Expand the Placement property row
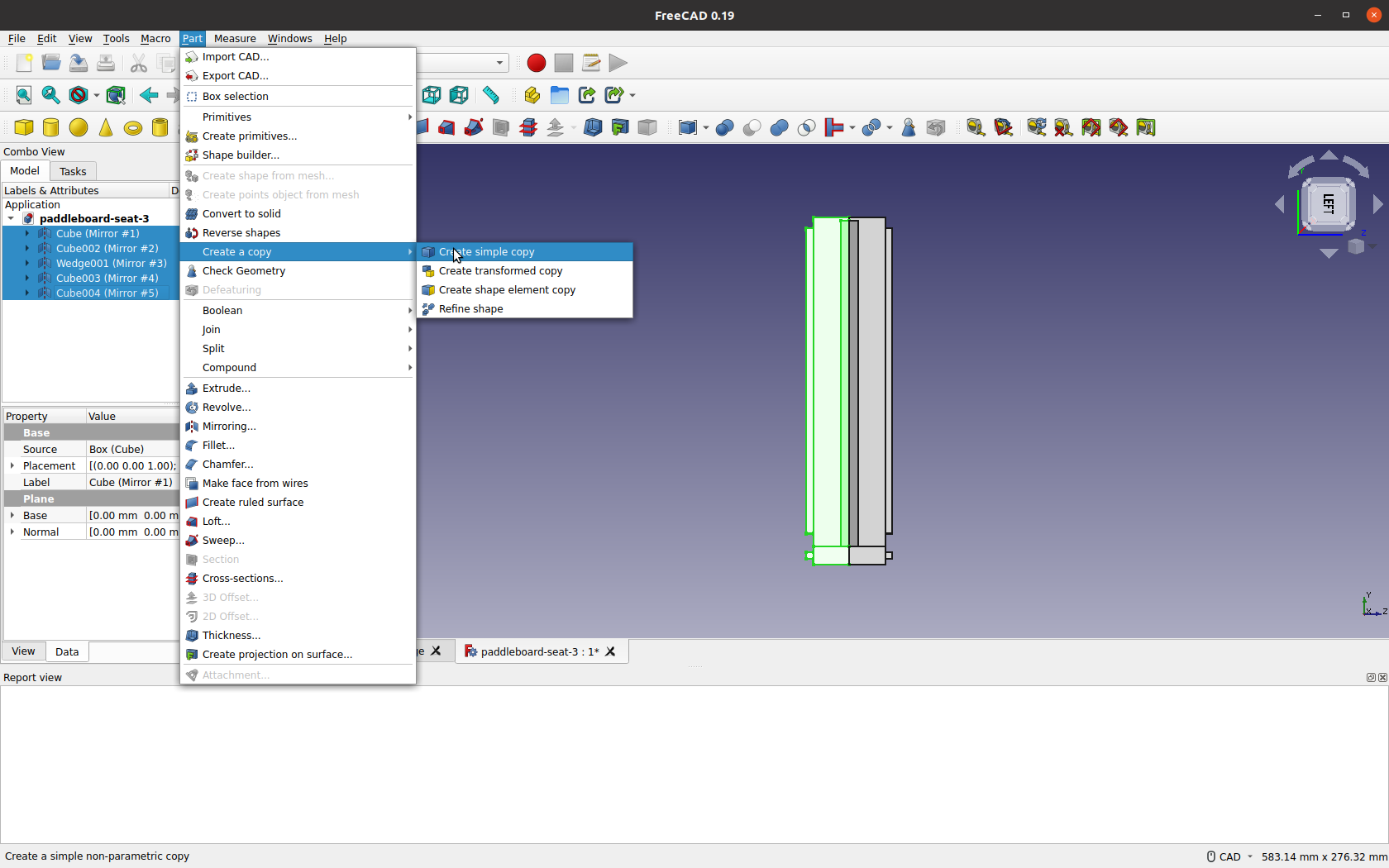 tap(12, 465)
